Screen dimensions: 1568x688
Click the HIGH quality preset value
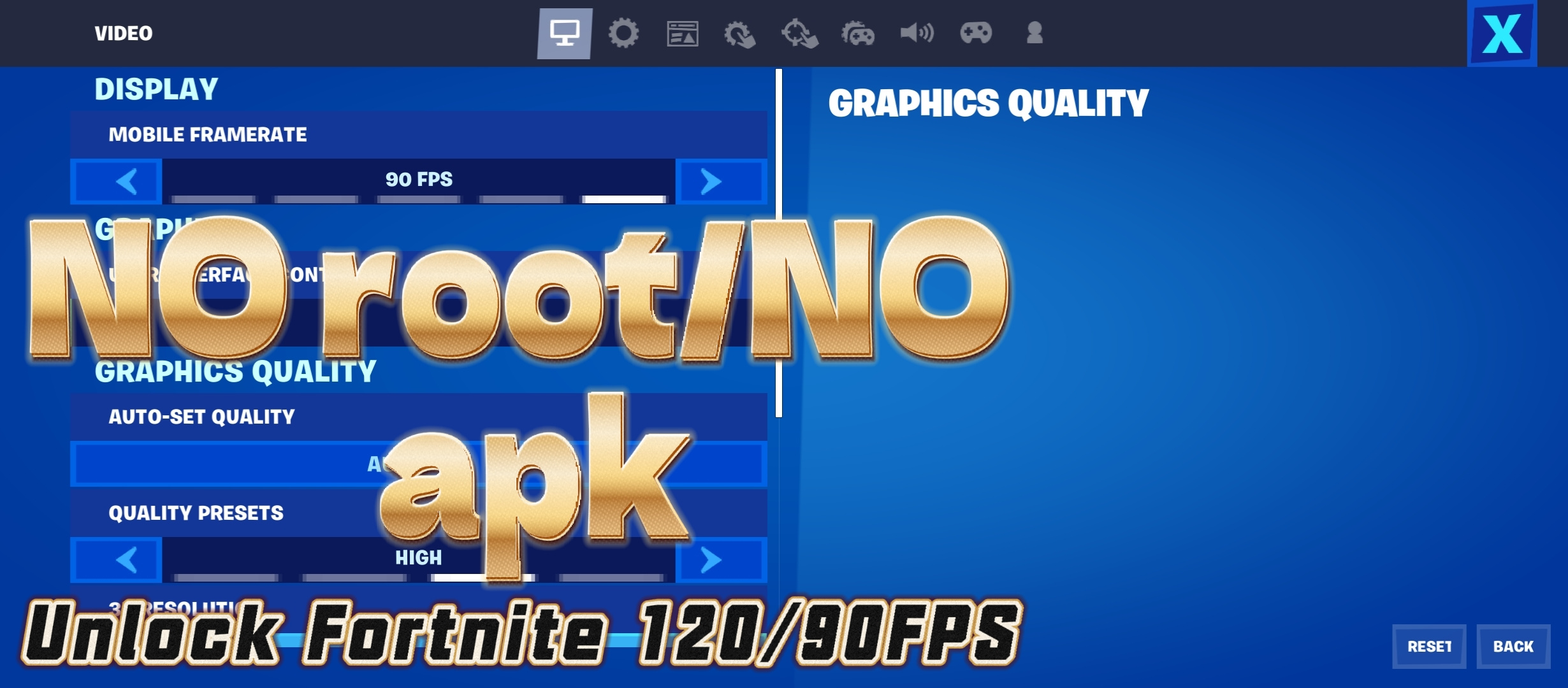418,557
